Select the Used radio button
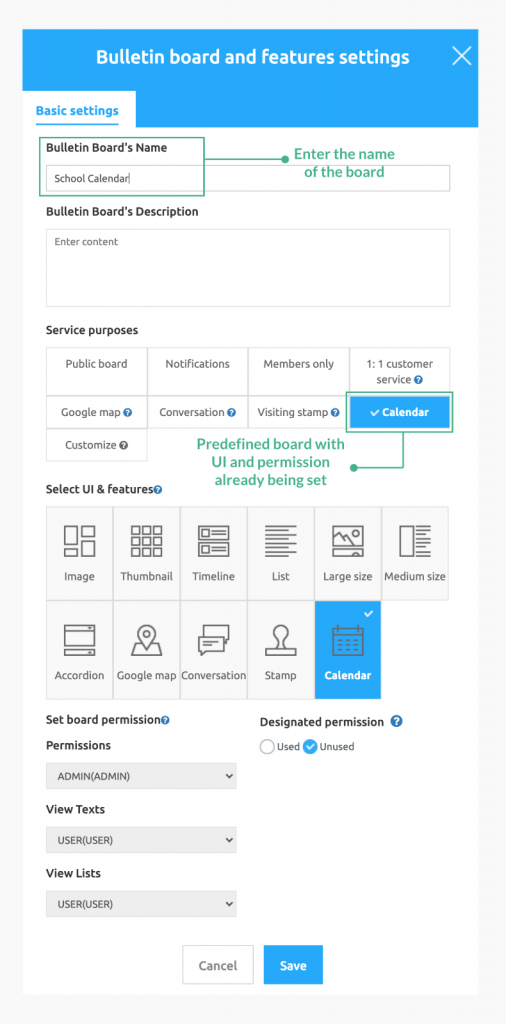The height and width of the screenshot is (1024, 506). 266,747
